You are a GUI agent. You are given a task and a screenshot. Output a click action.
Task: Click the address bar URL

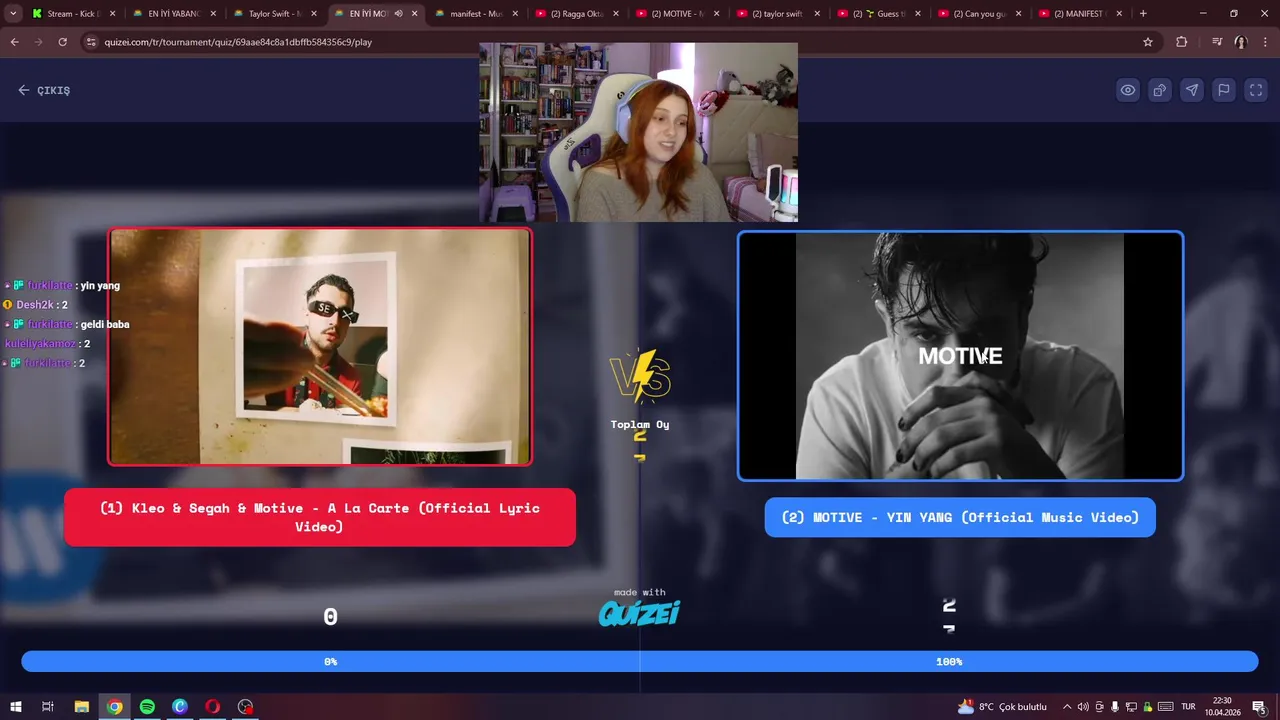[238, 42]
